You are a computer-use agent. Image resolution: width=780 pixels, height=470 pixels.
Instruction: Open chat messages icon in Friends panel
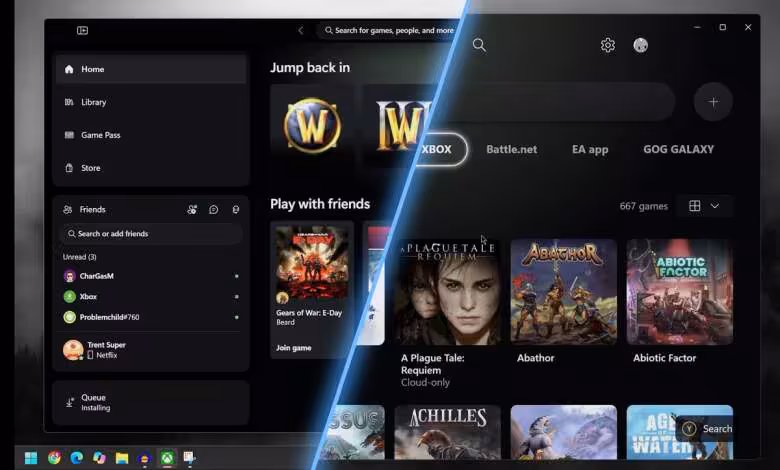click(x=214, y=209)
